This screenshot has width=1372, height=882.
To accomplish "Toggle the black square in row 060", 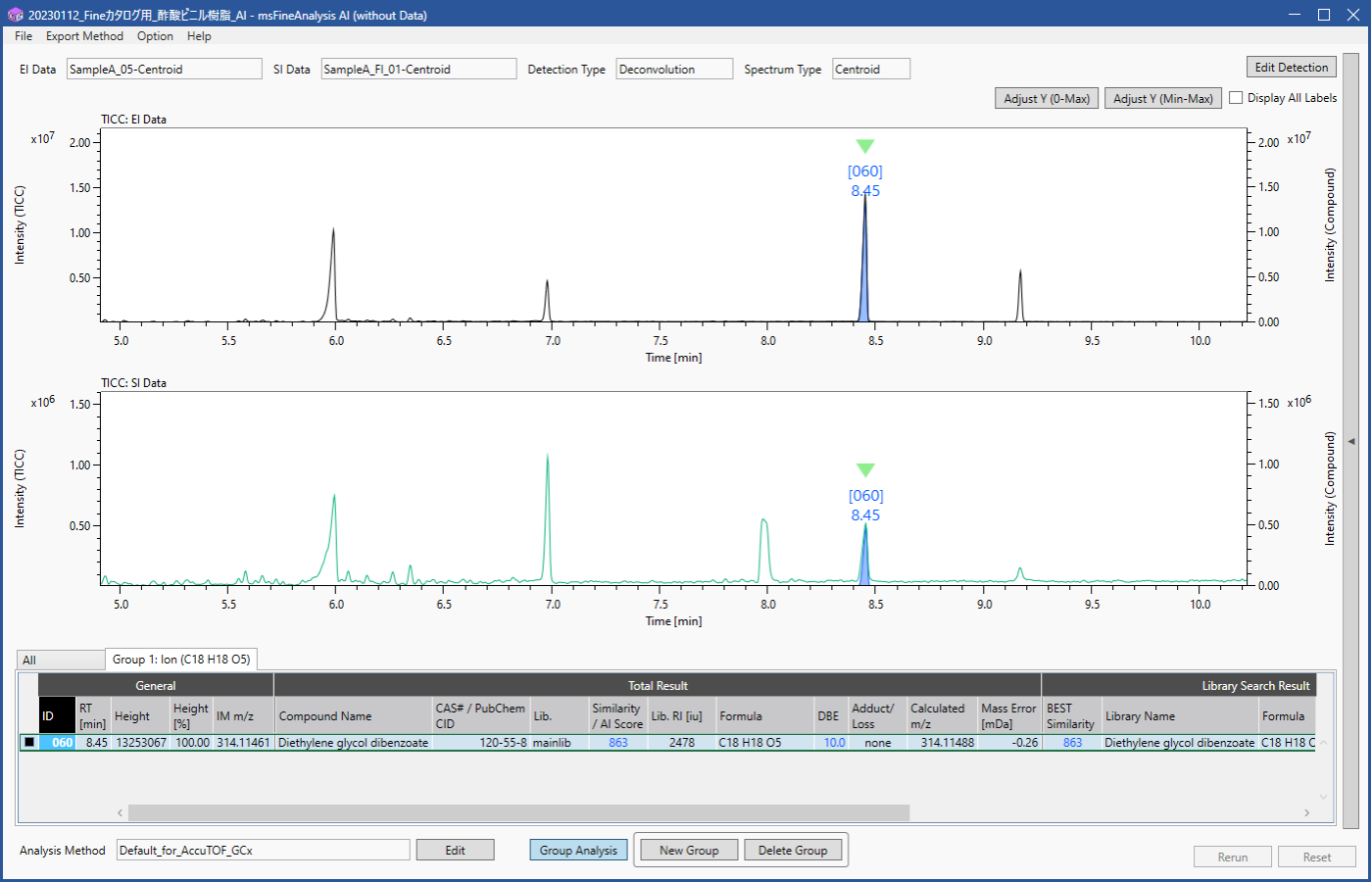I will 29,742.
